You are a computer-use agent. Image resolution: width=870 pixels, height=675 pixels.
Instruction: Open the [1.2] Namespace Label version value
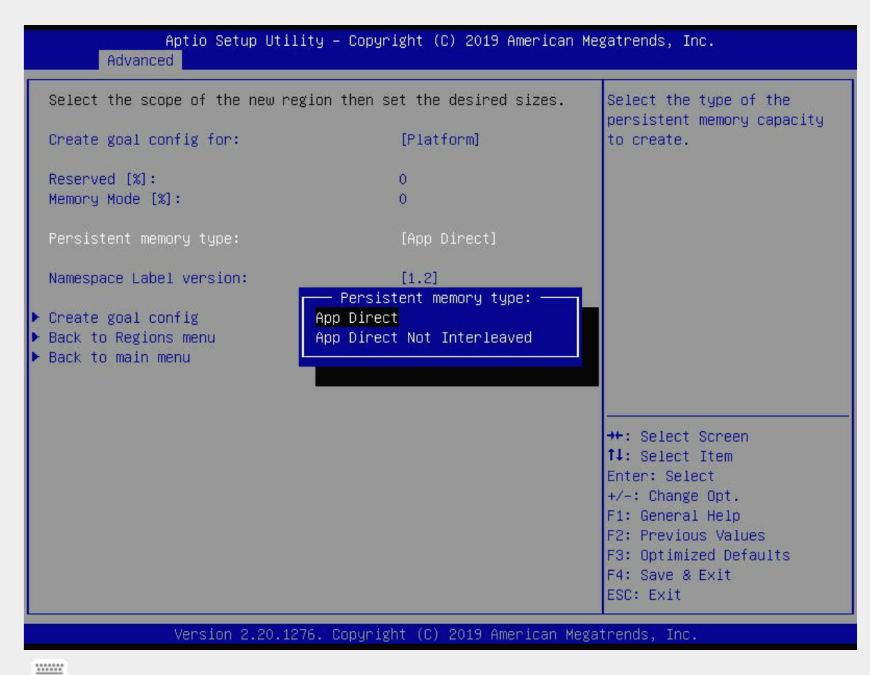point(419,278)
